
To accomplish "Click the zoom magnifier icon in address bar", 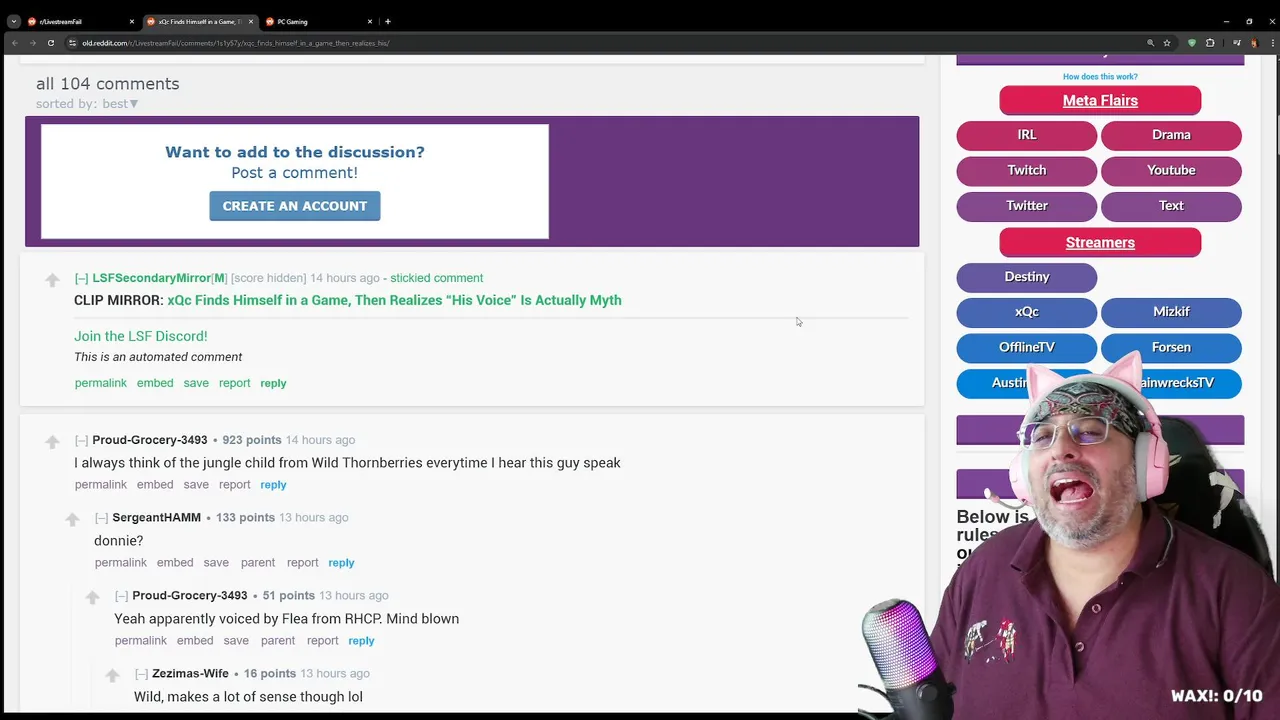I will coord(1150,43).
